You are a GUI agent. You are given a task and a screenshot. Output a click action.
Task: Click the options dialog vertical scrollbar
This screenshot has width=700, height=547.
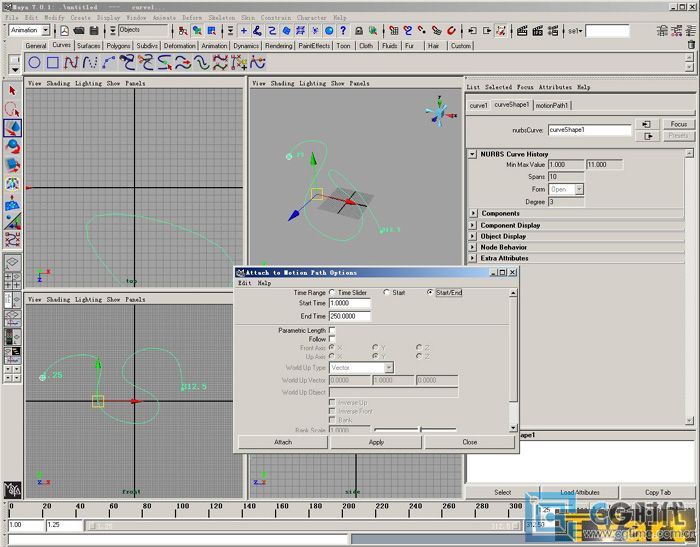513,360
